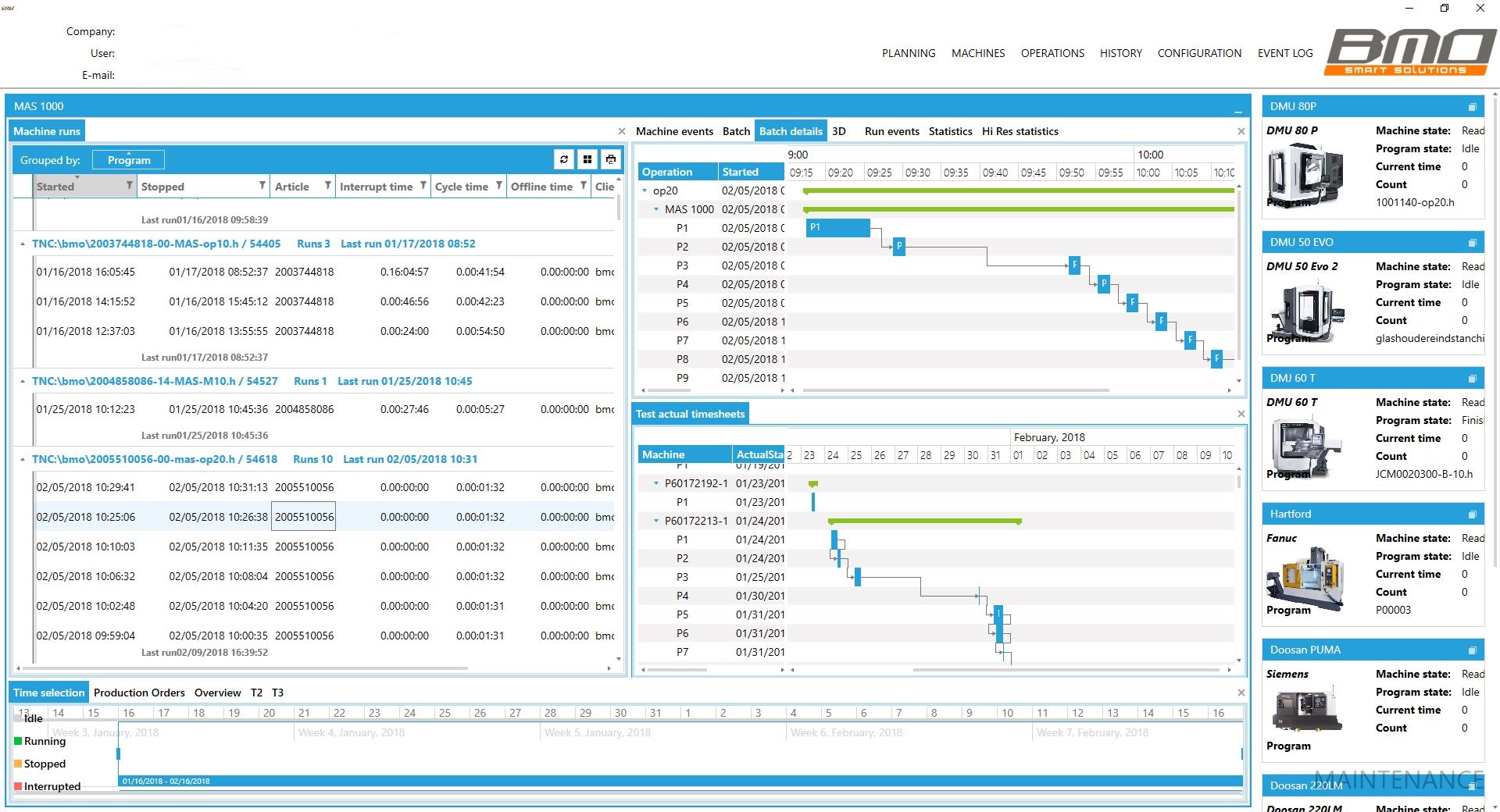The width and height of the screenshot is (1500, 812).
Task: Open the OPERATIONS menu
Action: click(x=1052, y=53)
